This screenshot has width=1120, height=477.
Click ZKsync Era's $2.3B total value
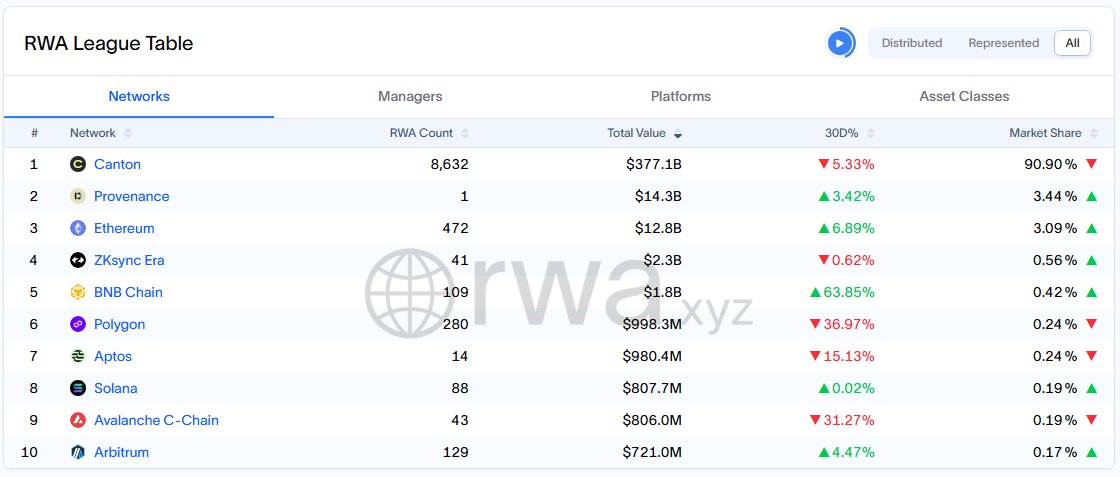click(x=662, y=260)
